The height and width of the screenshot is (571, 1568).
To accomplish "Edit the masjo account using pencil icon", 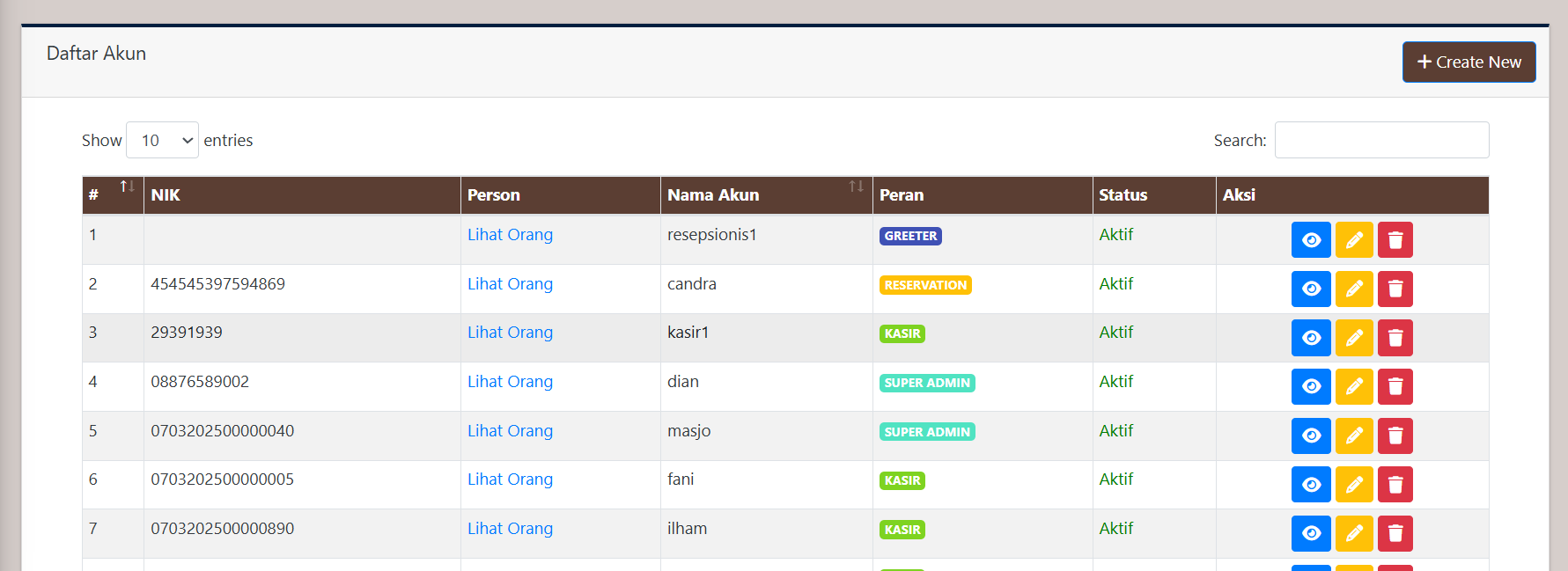I will 1353,436.
